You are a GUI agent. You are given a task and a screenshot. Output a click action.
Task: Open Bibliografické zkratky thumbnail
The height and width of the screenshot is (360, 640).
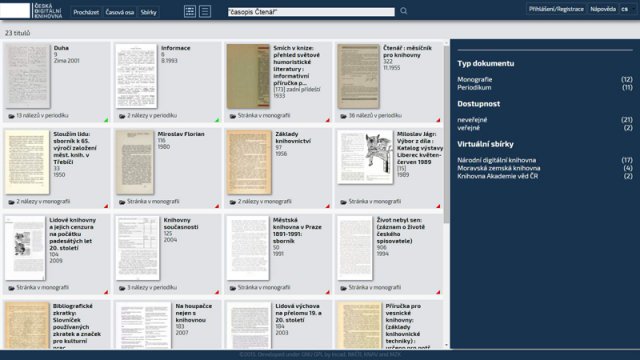[27, 325]
